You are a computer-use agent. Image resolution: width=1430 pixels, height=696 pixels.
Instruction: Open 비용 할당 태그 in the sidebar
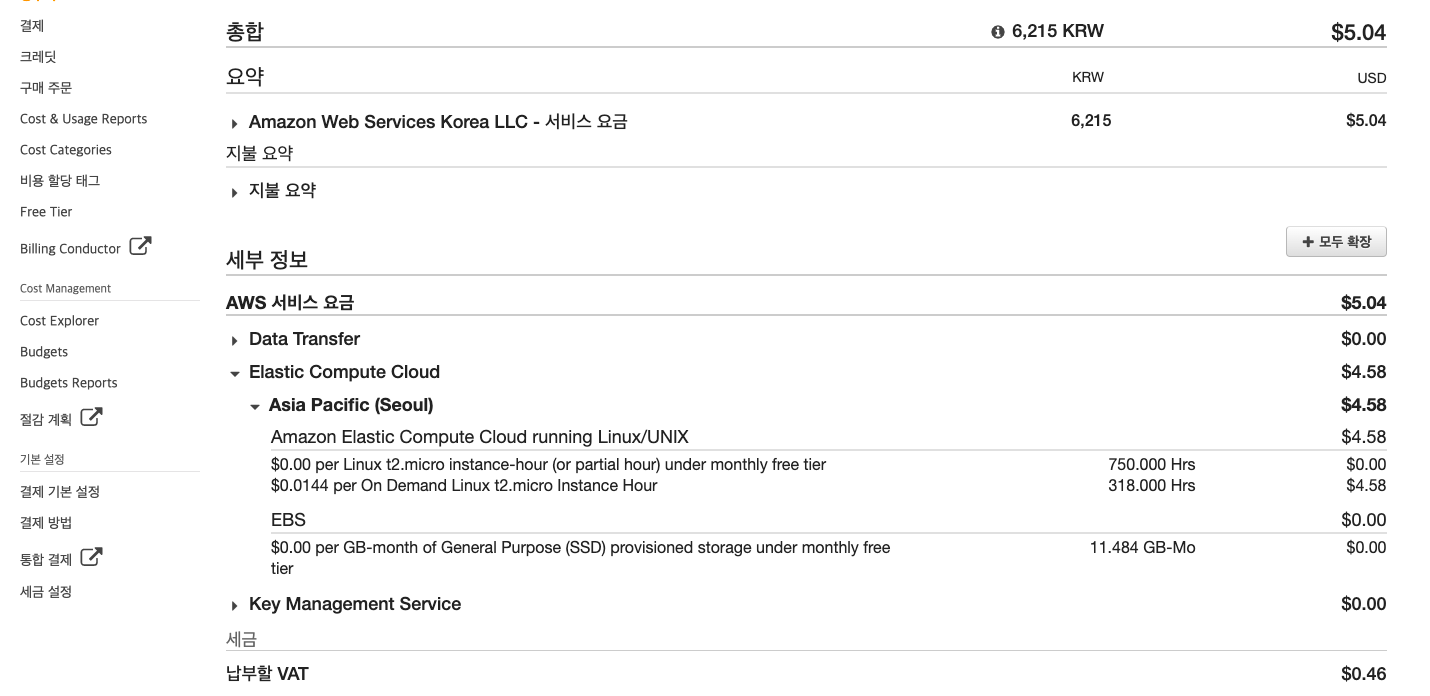point(60,181)
